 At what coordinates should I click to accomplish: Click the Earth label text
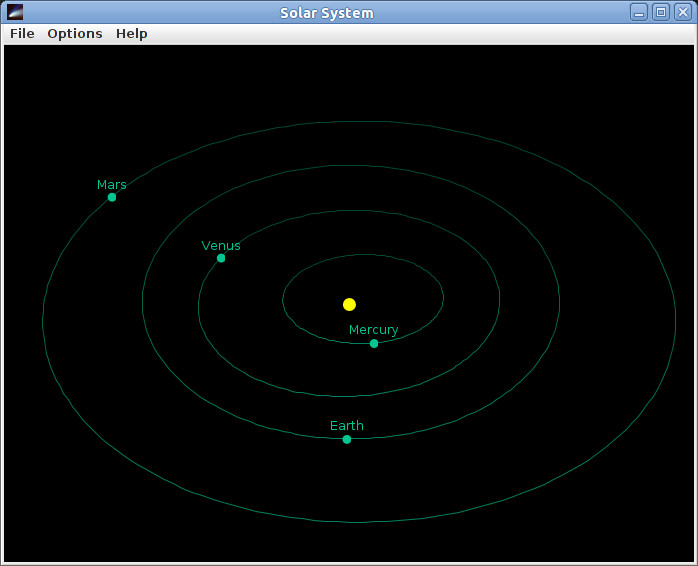pos(347,426)
